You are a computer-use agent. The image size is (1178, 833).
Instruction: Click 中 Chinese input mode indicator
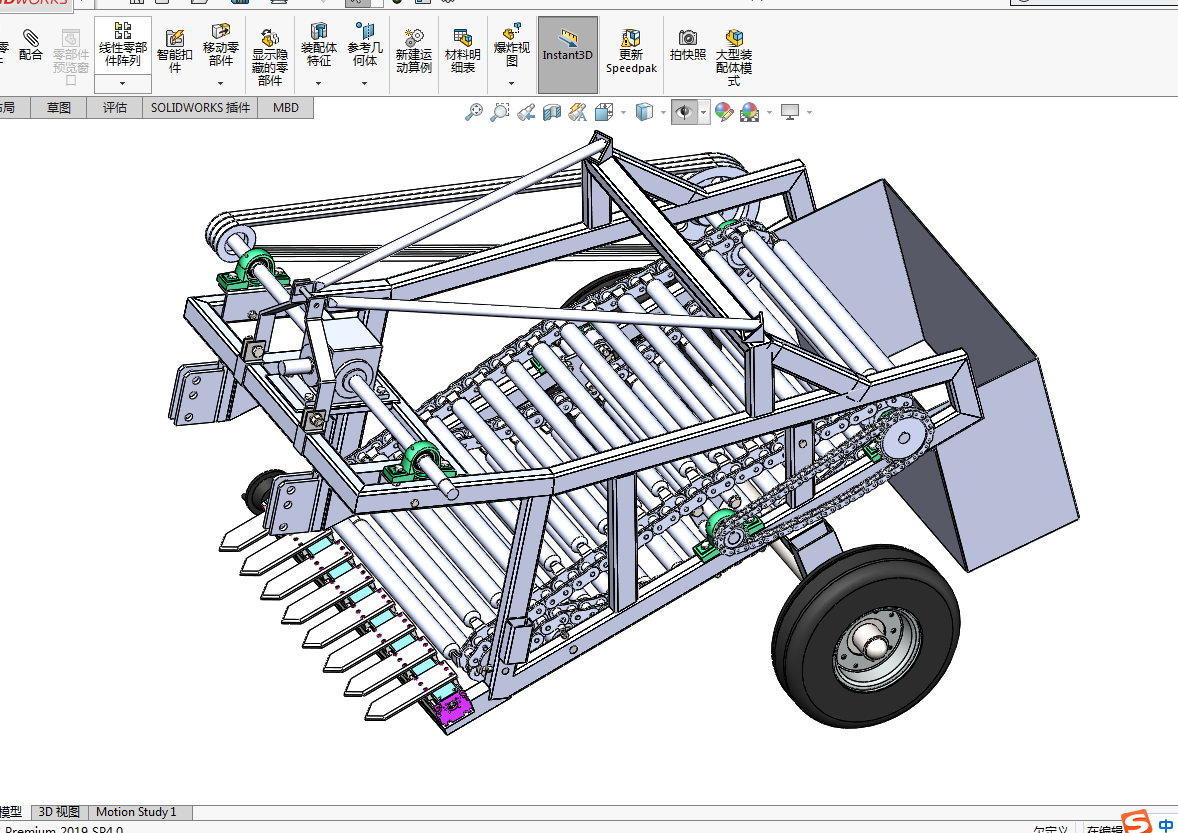click(x=1165, y=825)
